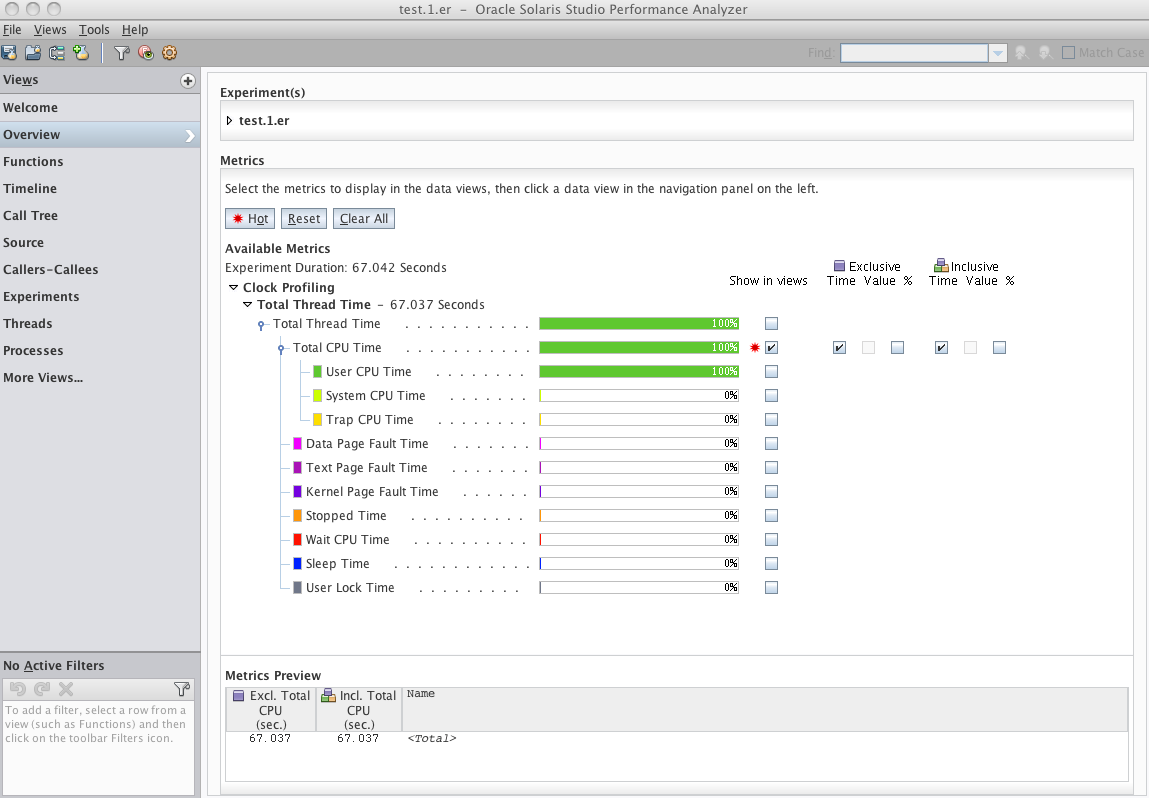
Task: Check Show in views for User CPU Time
Action: click(771, 372)
